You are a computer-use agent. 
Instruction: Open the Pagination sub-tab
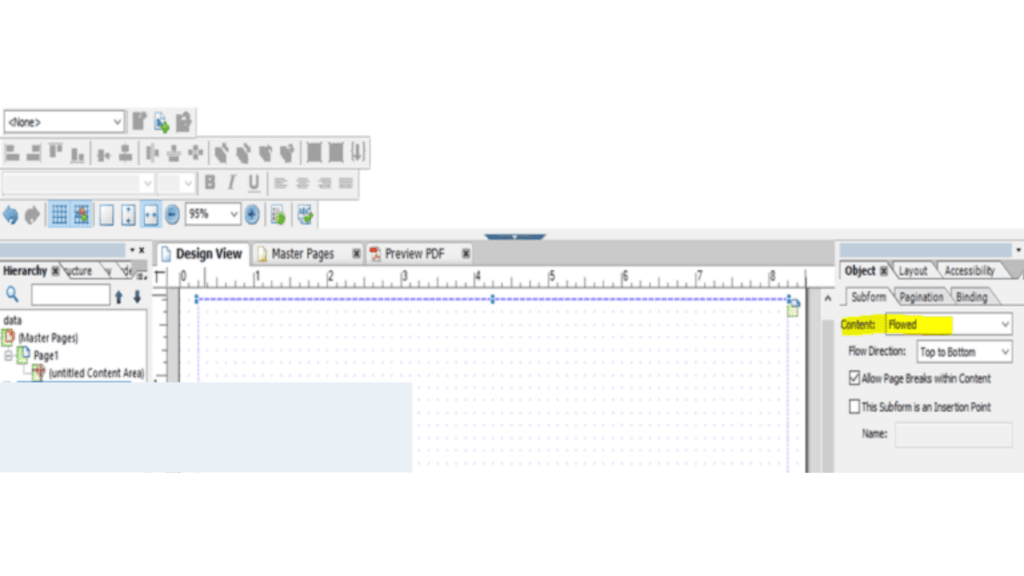click(921, 297)
